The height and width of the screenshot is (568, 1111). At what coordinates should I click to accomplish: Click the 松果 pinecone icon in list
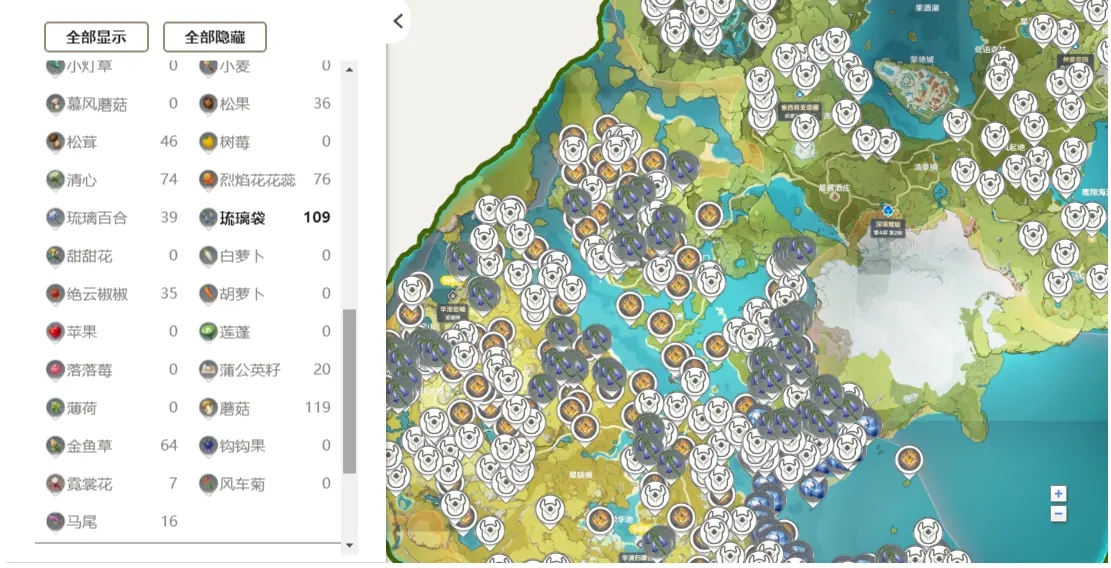[x=208, y=104]
